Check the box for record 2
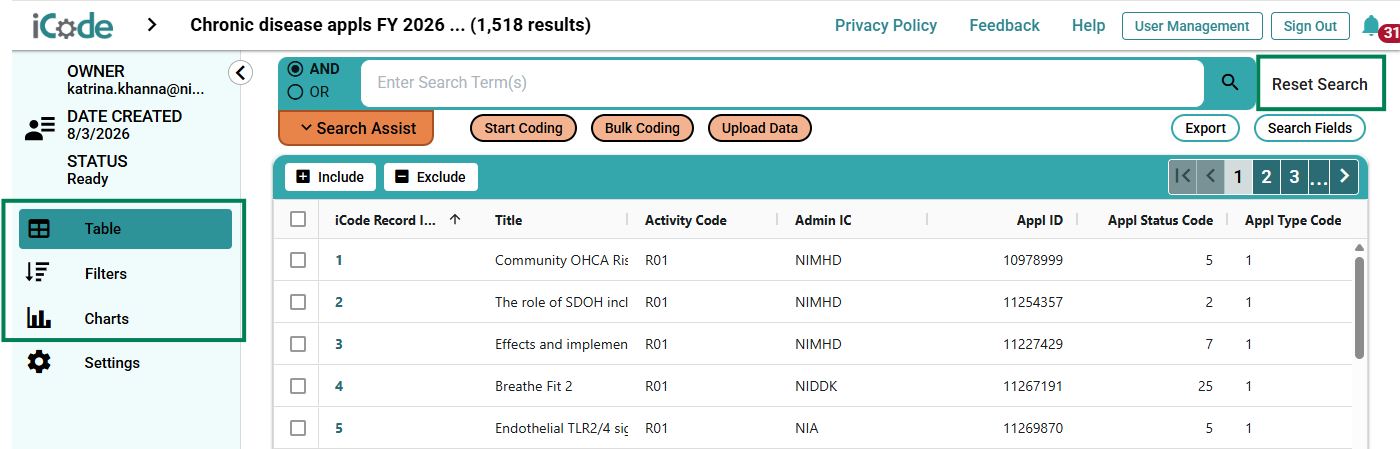Image resolution: width=1400 pixels, height=449 pixels. click(x=298, y=302)
